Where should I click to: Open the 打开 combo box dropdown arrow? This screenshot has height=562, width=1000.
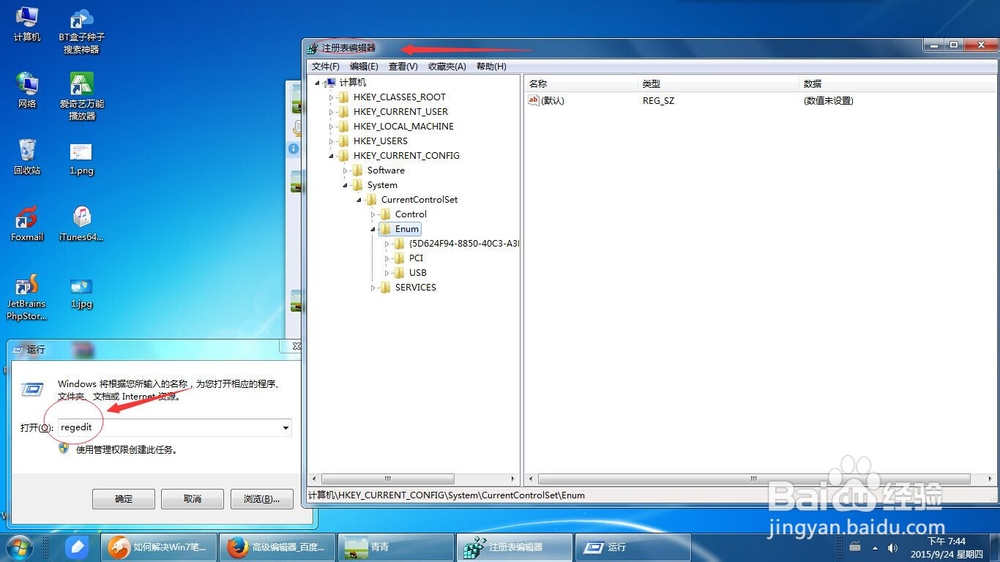pos(285,427)
